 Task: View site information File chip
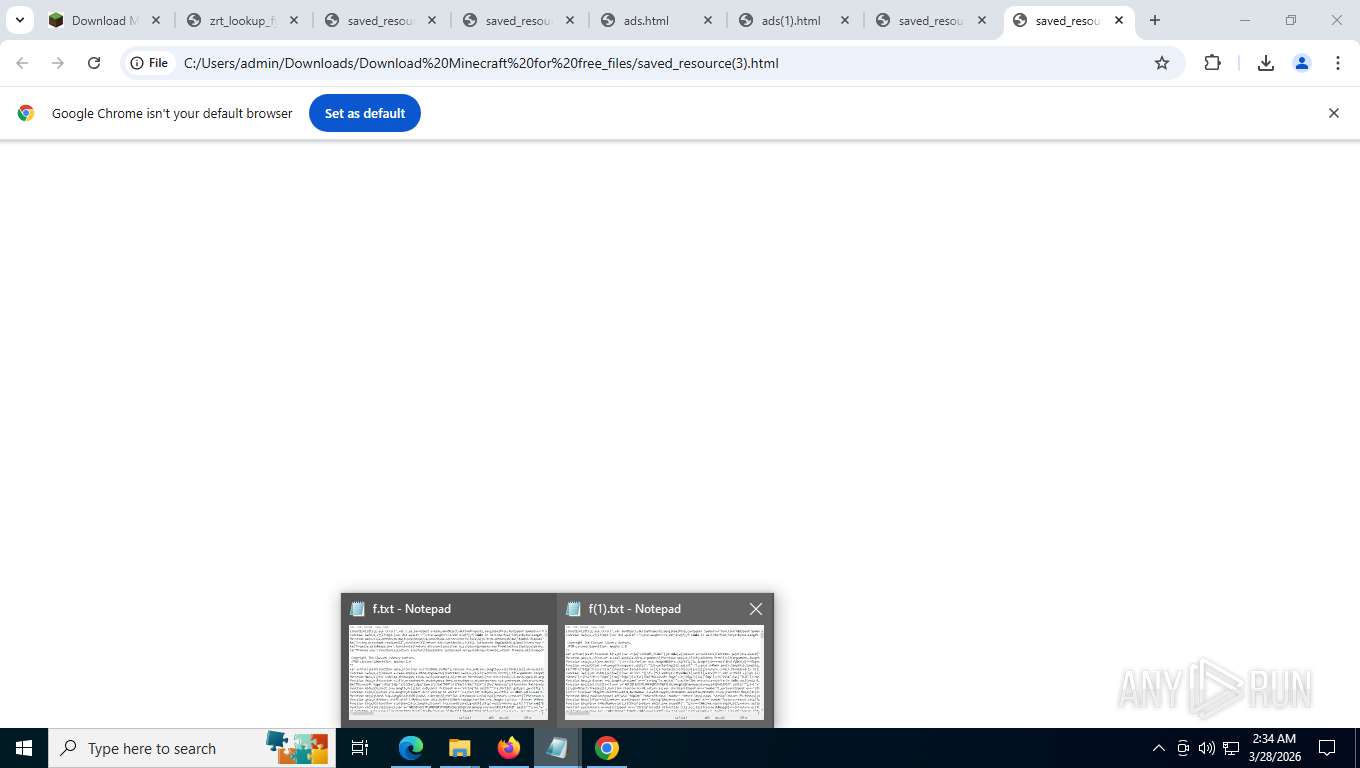pos(149,63)
